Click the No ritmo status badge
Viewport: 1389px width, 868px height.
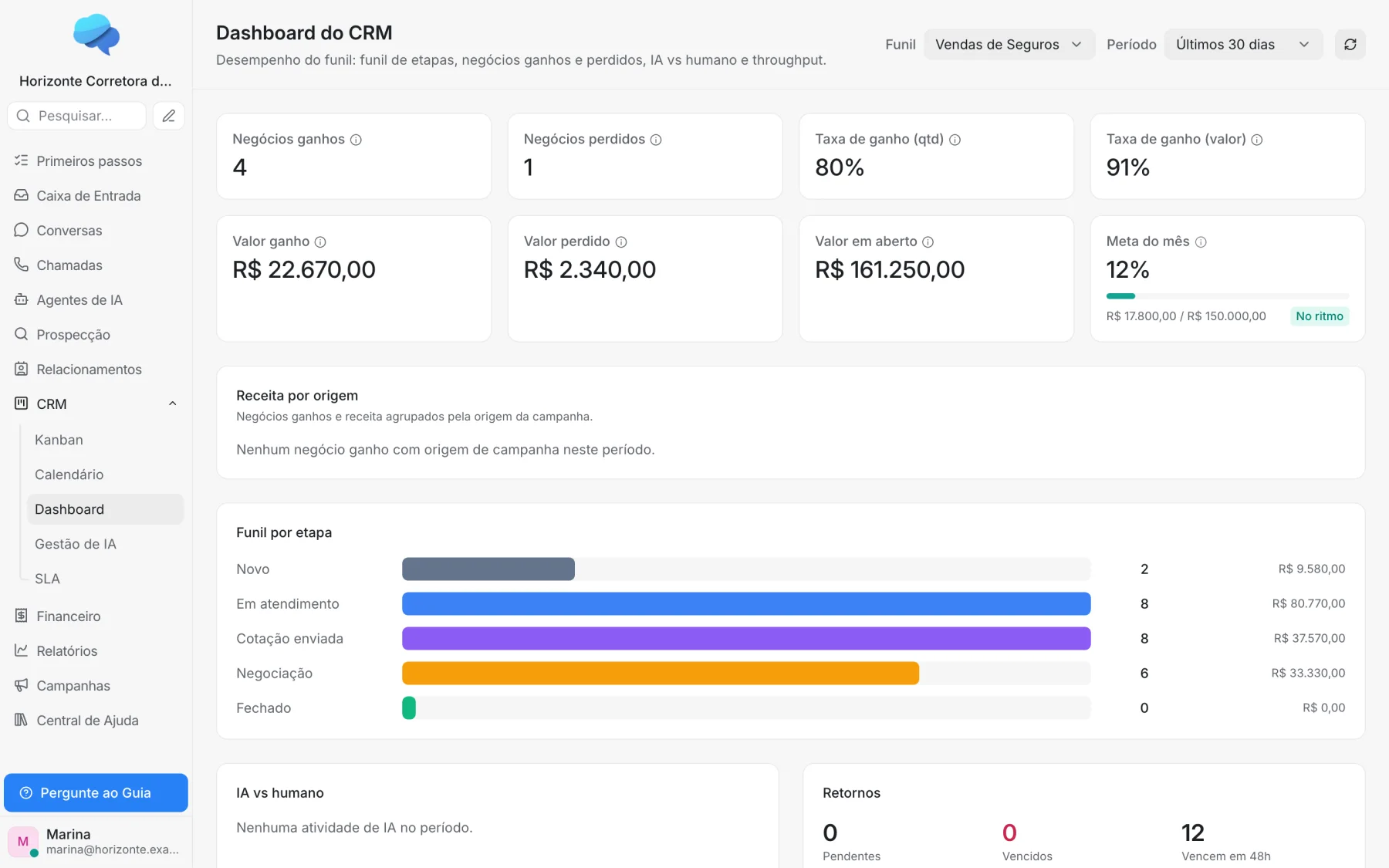coord(1320,316)
